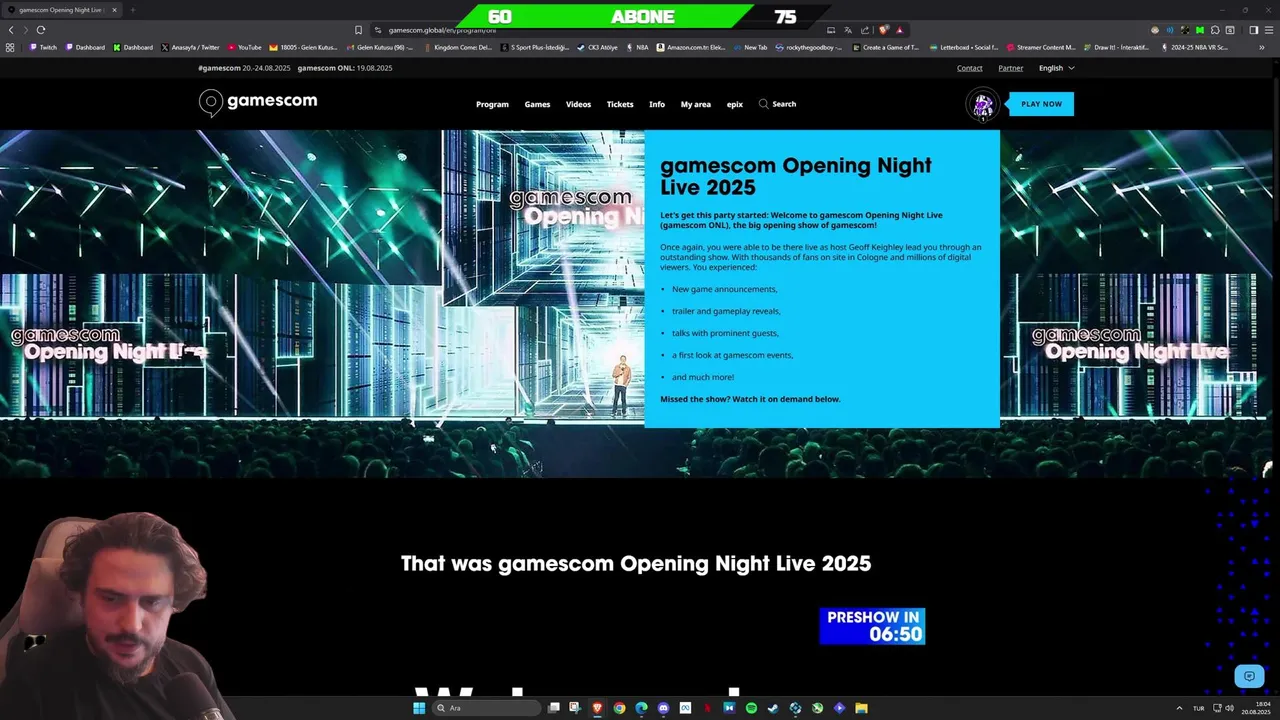This screenshot has height=720, width=1280.
Task: Open volume control in system tray
Action: pyautogui.click(x=1229, y=708)
